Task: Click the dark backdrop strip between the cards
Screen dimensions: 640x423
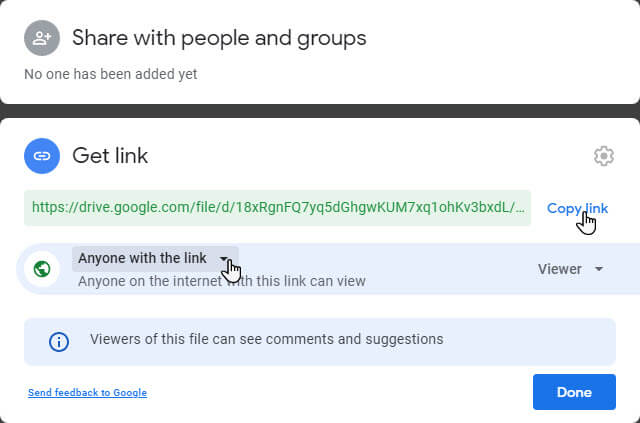Action: pos(320,110)
